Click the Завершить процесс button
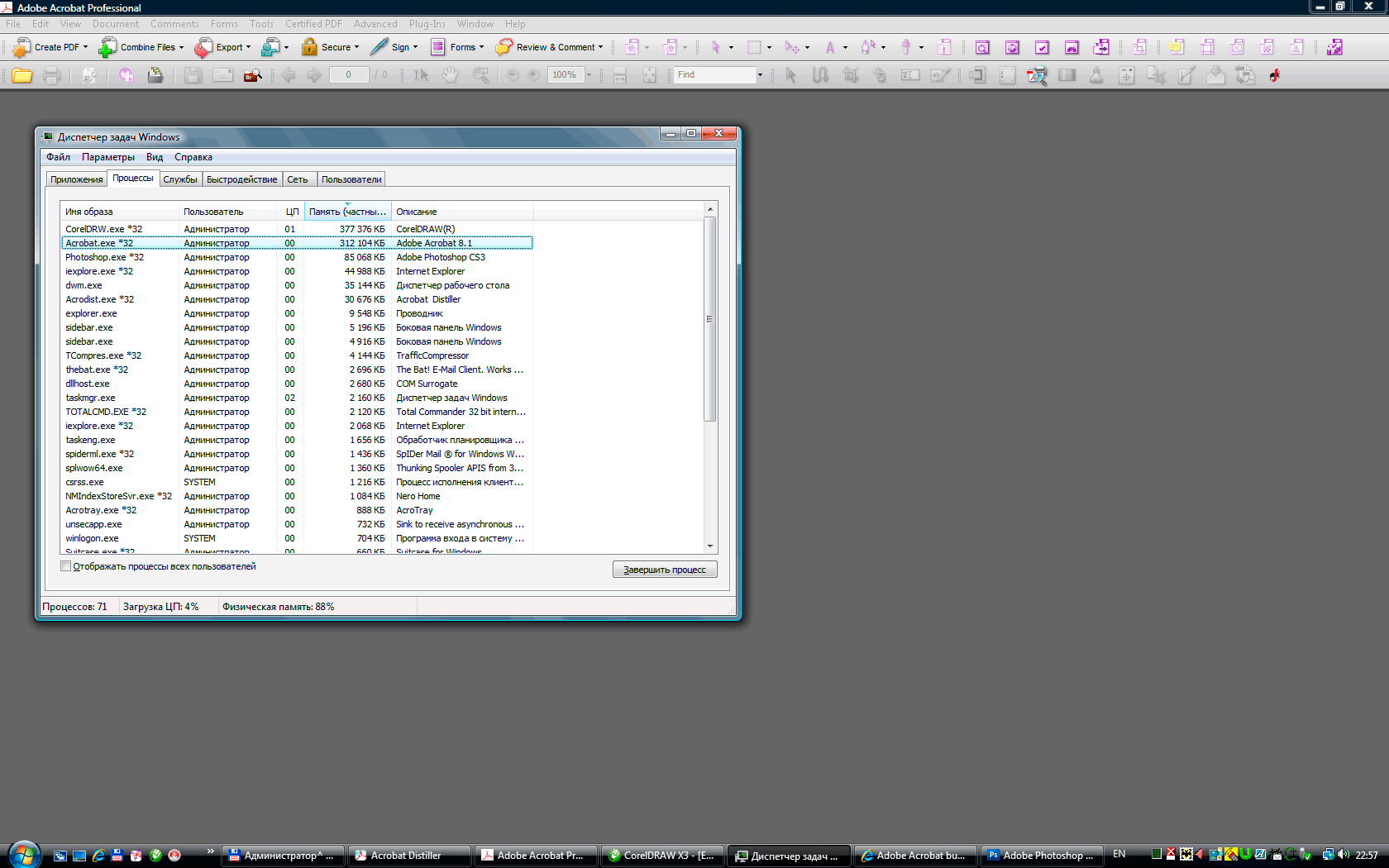This screenshot has width=1389, height=868. coord(665,570)
